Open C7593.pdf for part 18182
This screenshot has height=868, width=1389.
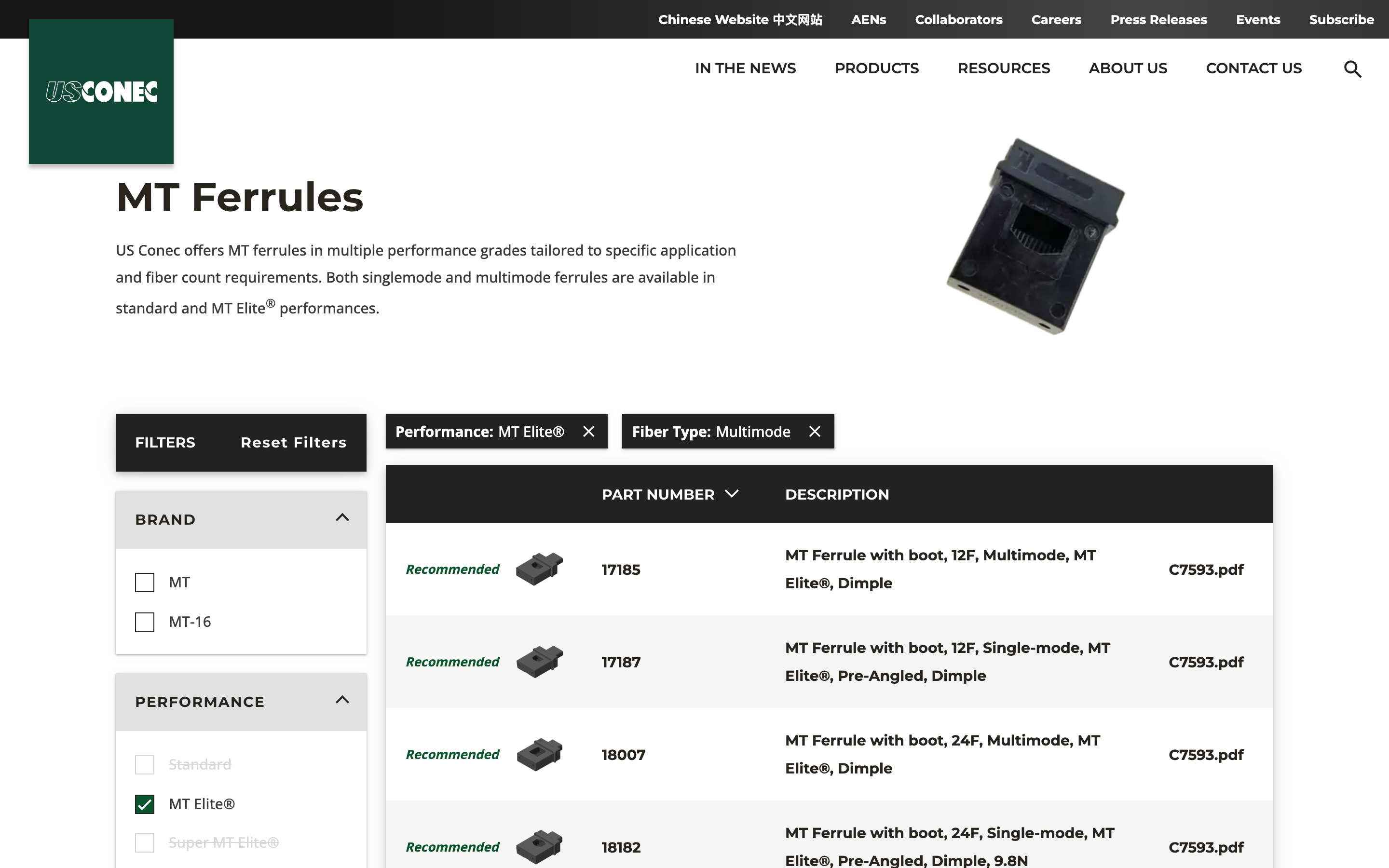1206,847
